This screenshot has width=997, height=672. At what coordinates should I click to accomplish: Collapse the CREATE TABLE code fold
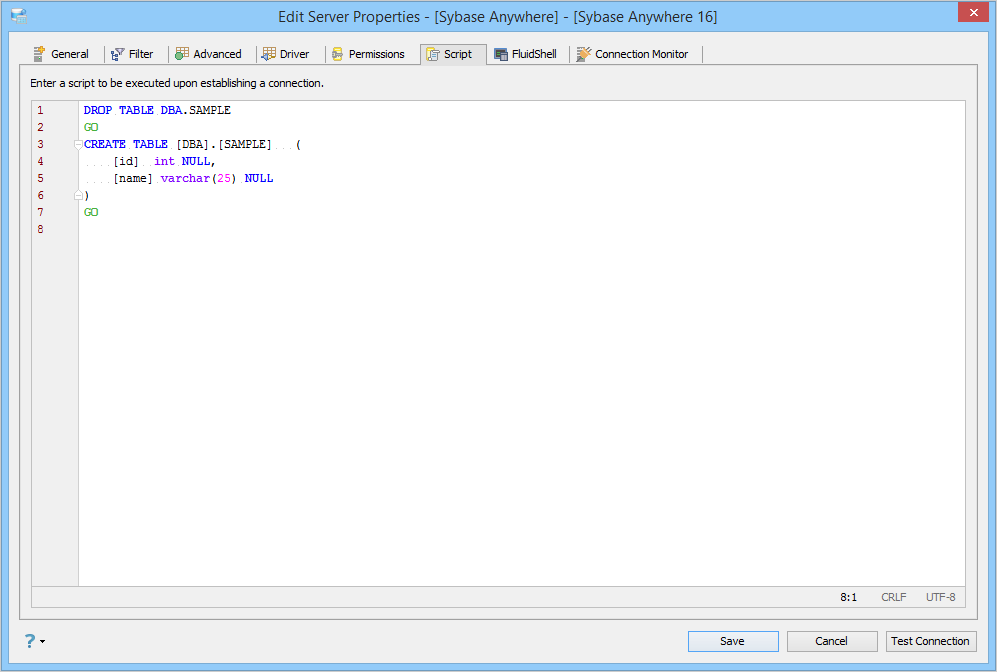[x=78, y=144]
